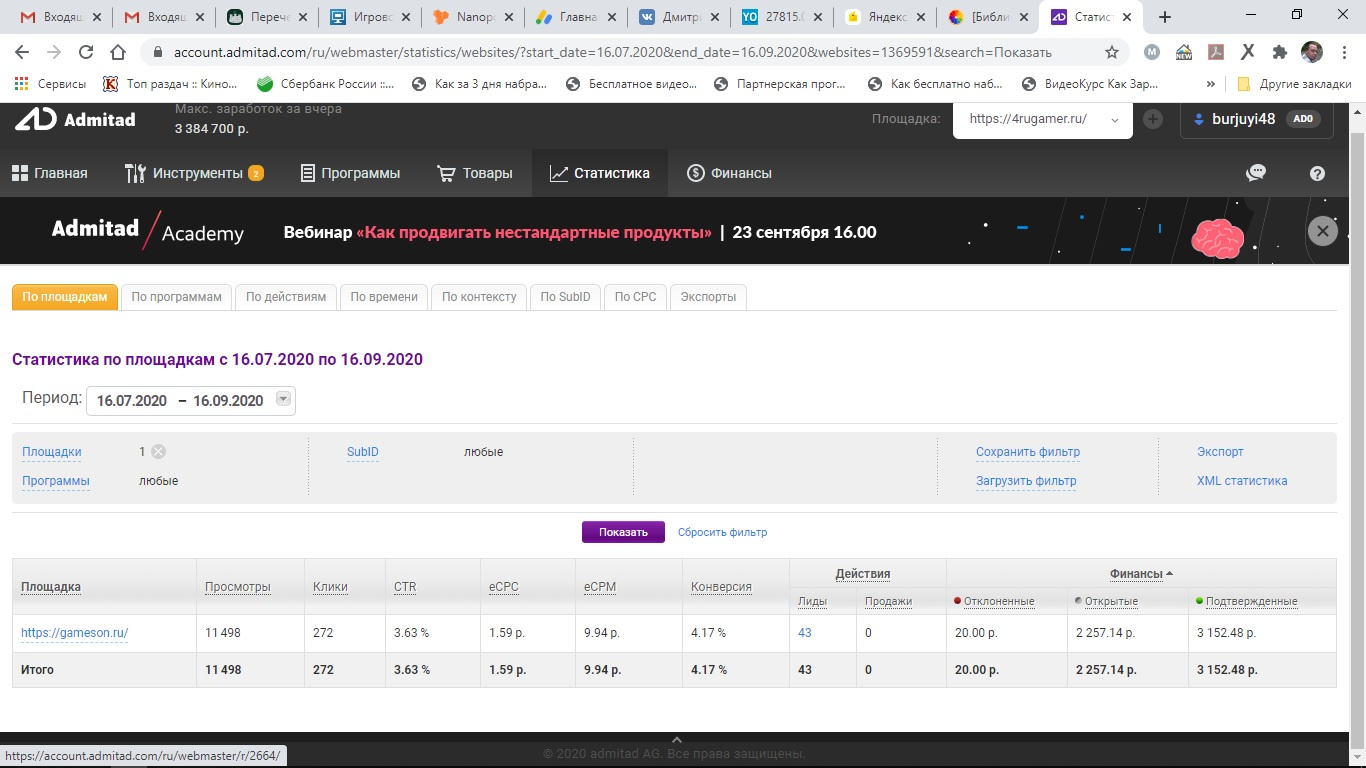Click the 43 leads link in the gameson.ru row
Screen dimensions: 1366x768
805,633
